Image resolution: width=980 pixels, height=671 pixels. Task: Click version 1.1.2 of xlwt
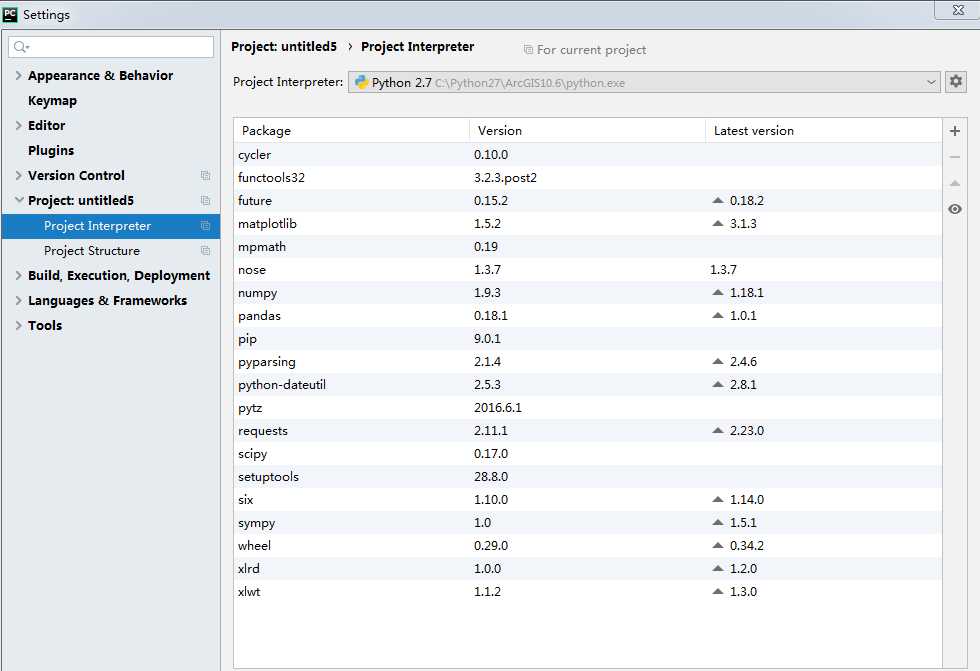coord(487,592)
